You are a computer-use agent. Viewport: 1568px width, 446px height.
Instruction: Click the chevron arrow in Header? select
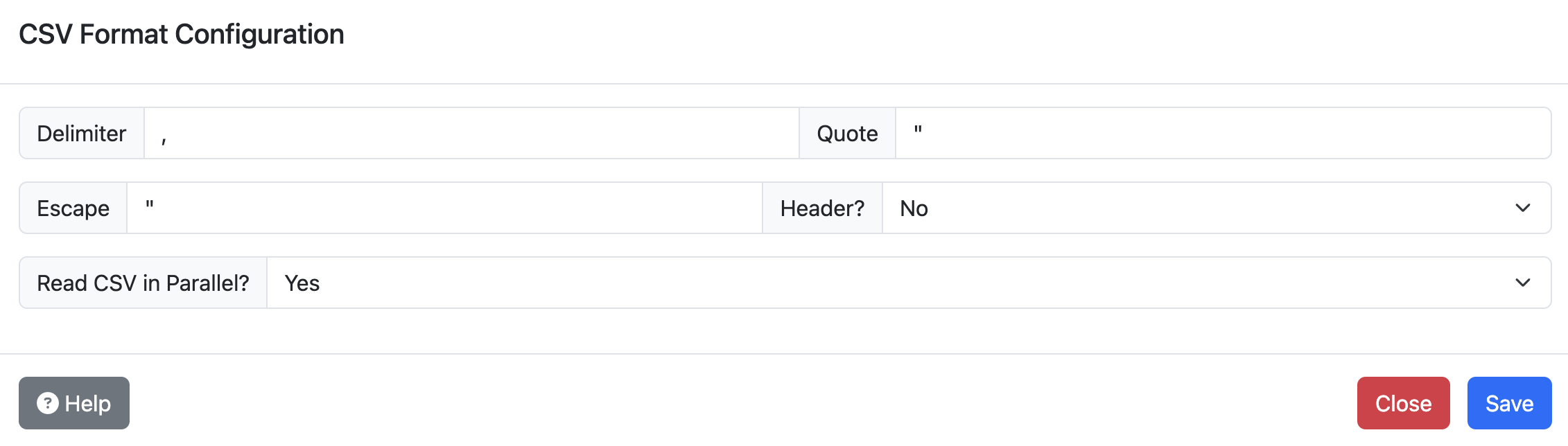click(x=1522, y=208)
